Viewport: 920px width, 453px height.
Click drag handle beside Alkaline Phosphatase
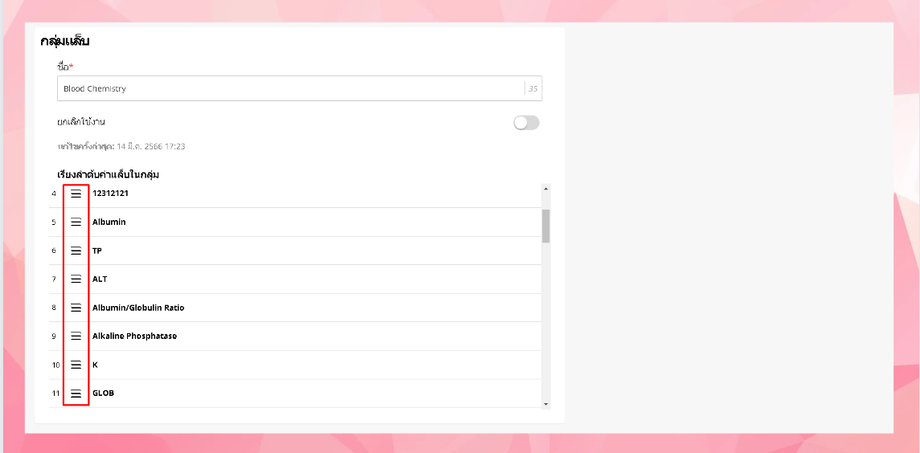[76, 336]
